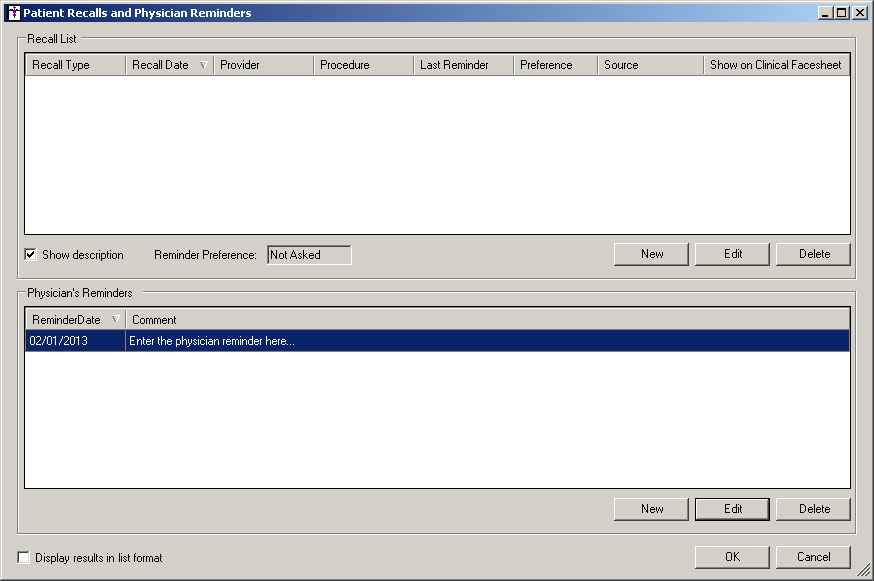This screenshot has height=581, width=874.
Task: Sort by Recall Date column arrow
Action: [204, 65]
